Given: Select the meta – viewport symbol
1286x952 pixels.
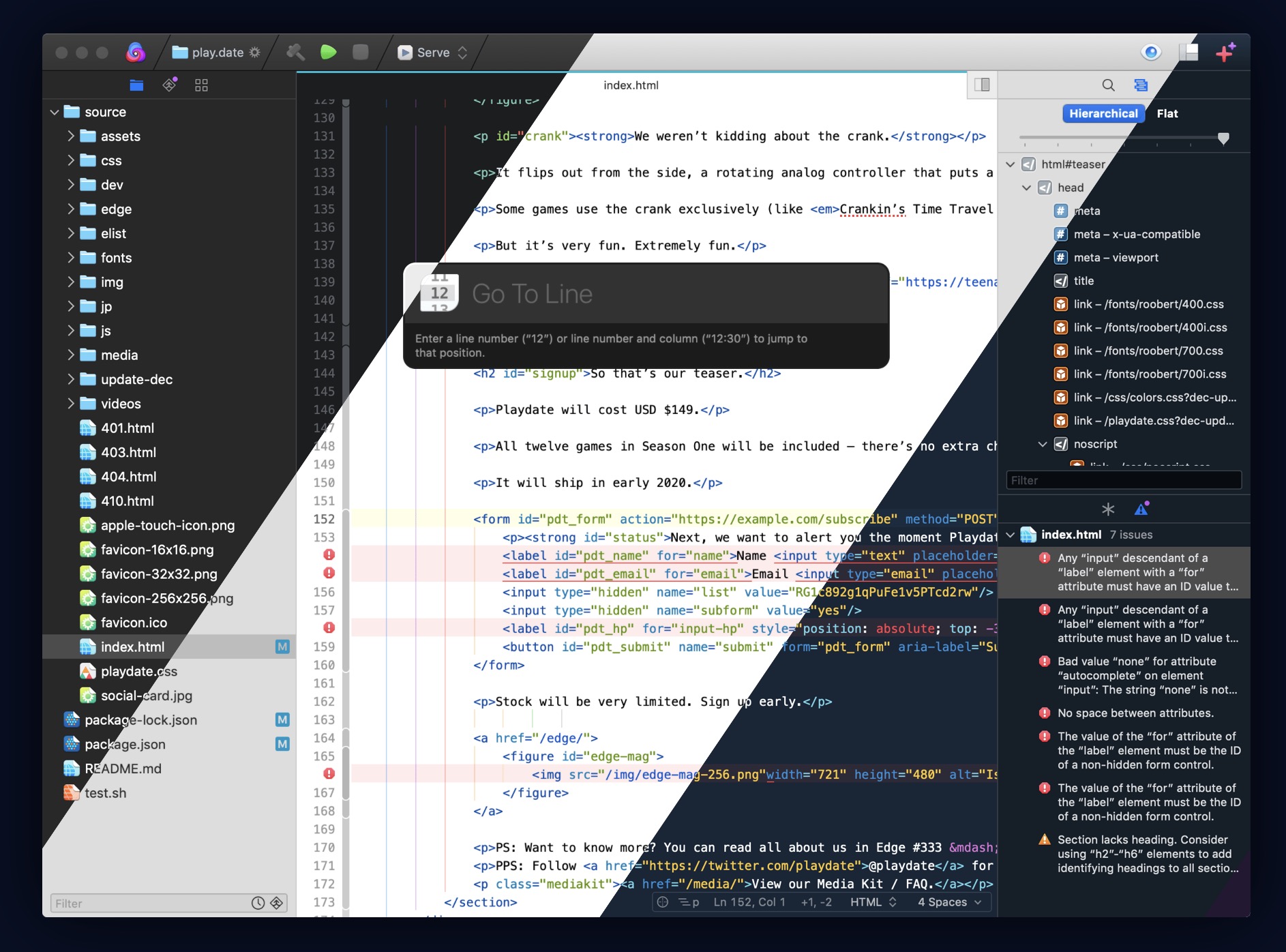Looking at the screenshot, I should (x=1124, y=258).
